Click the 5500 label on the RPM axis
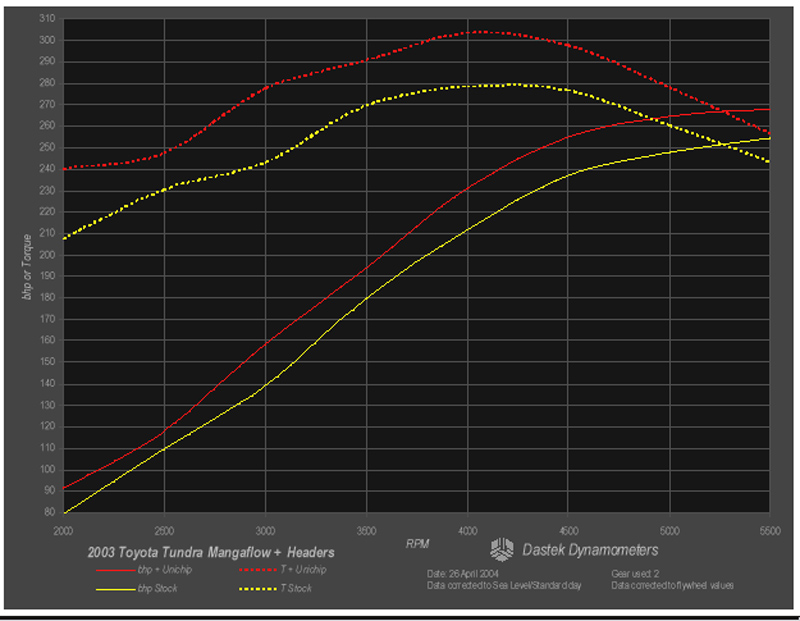Viewport: 800px width, 621px height. tap(770, 531)
